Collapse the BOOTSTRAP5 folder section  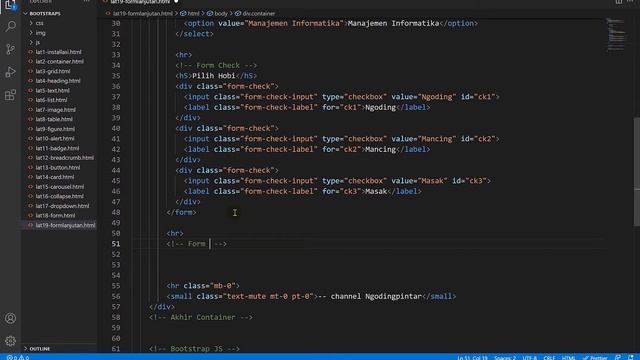pyautogui.click(x=45, y=13)
